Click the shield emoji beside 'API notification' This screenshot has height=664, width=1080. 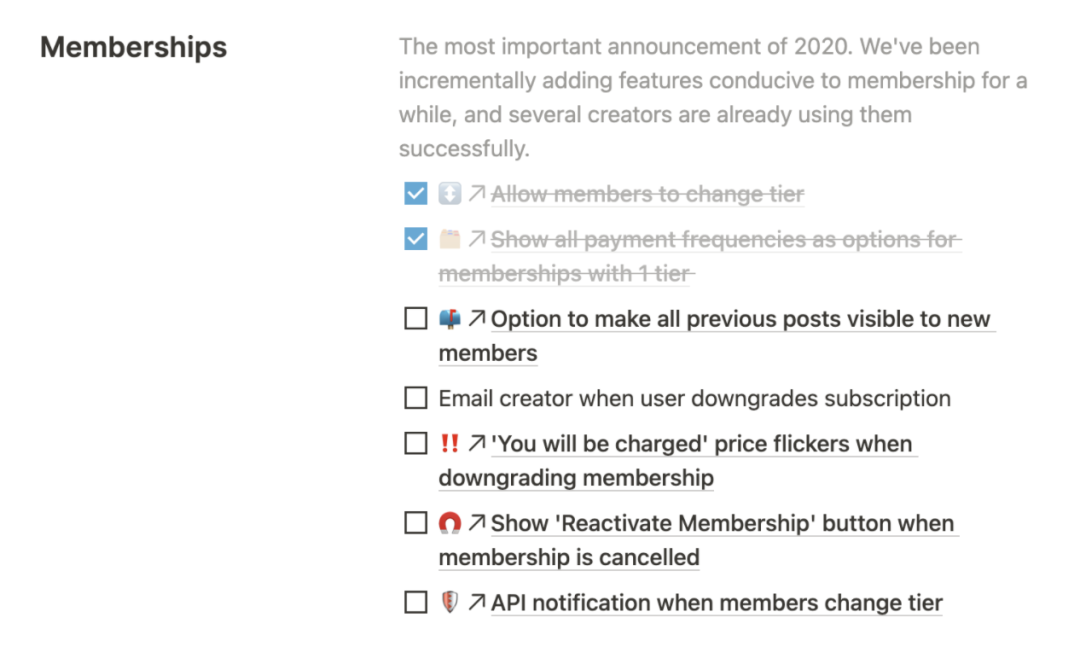click(449, 603)
